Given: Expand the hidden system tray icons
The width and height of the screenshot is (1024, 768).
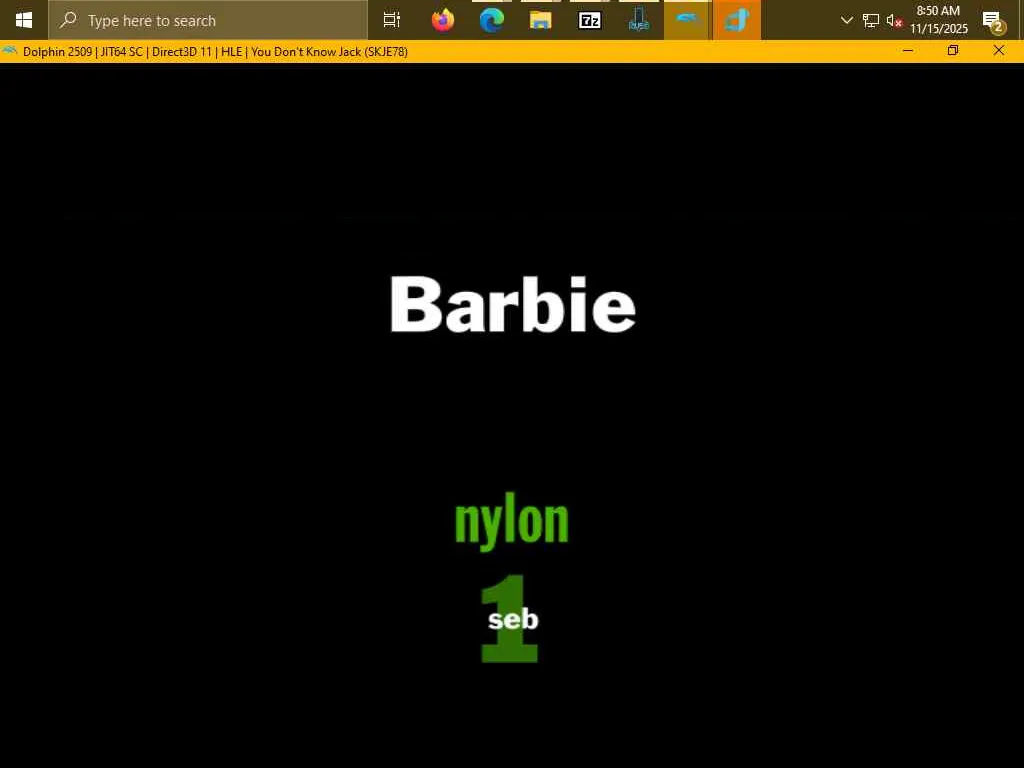Looking at the screenshot, I should pos(846,20).
